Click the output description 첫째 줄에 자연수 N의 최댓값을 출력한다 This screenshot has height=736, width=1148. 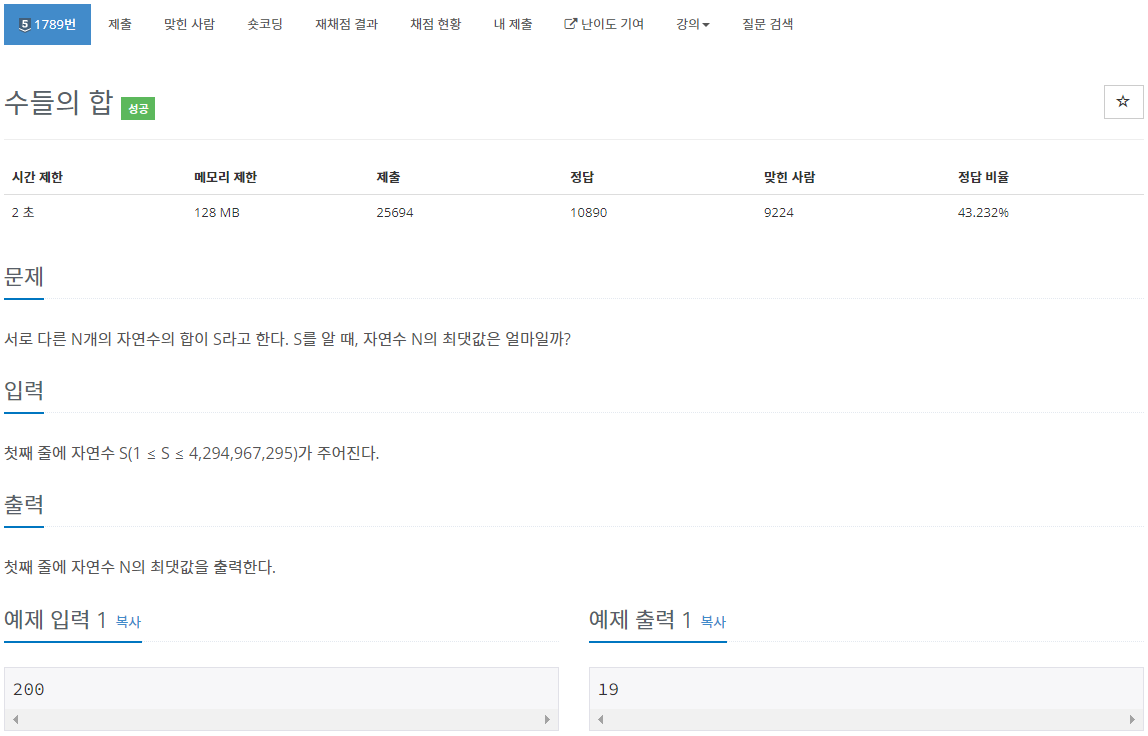click(x=140, y=567)
